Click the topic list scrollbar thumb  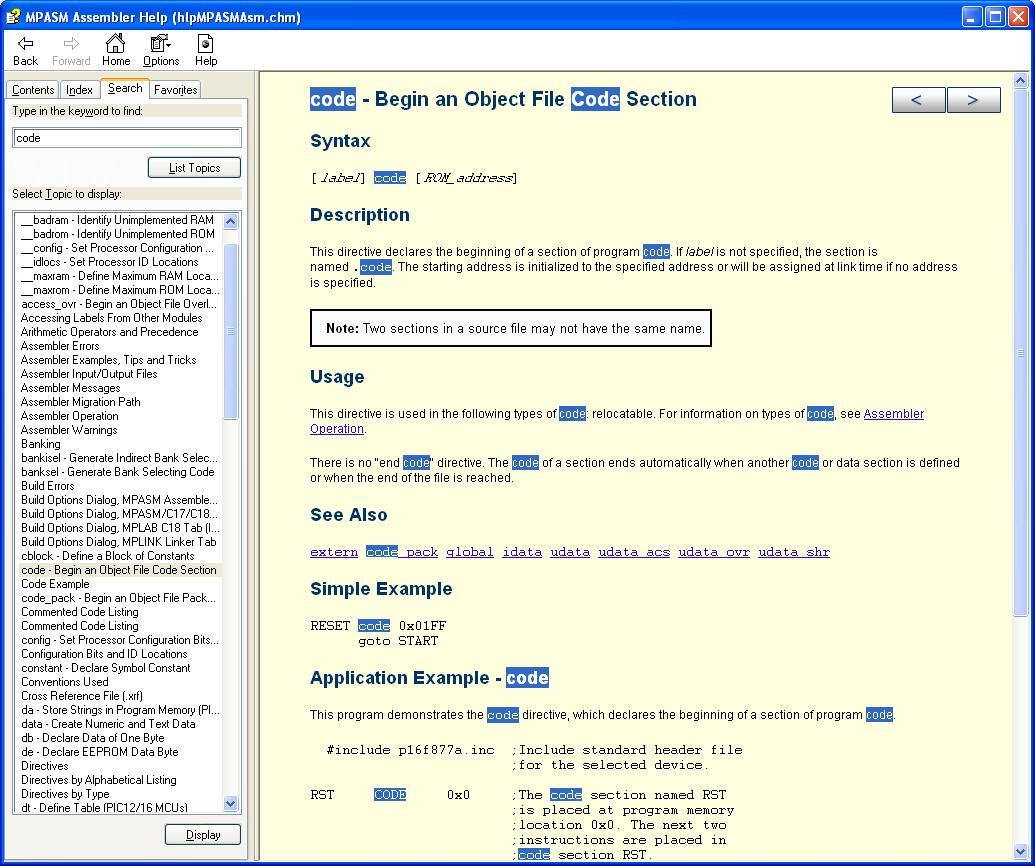point(230,331)
